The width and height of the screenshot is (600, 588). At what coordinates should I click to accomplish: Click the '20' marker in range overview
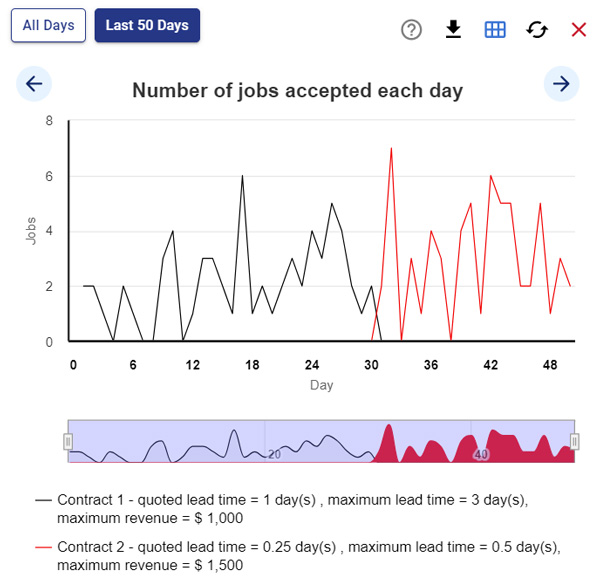point(274,454)
